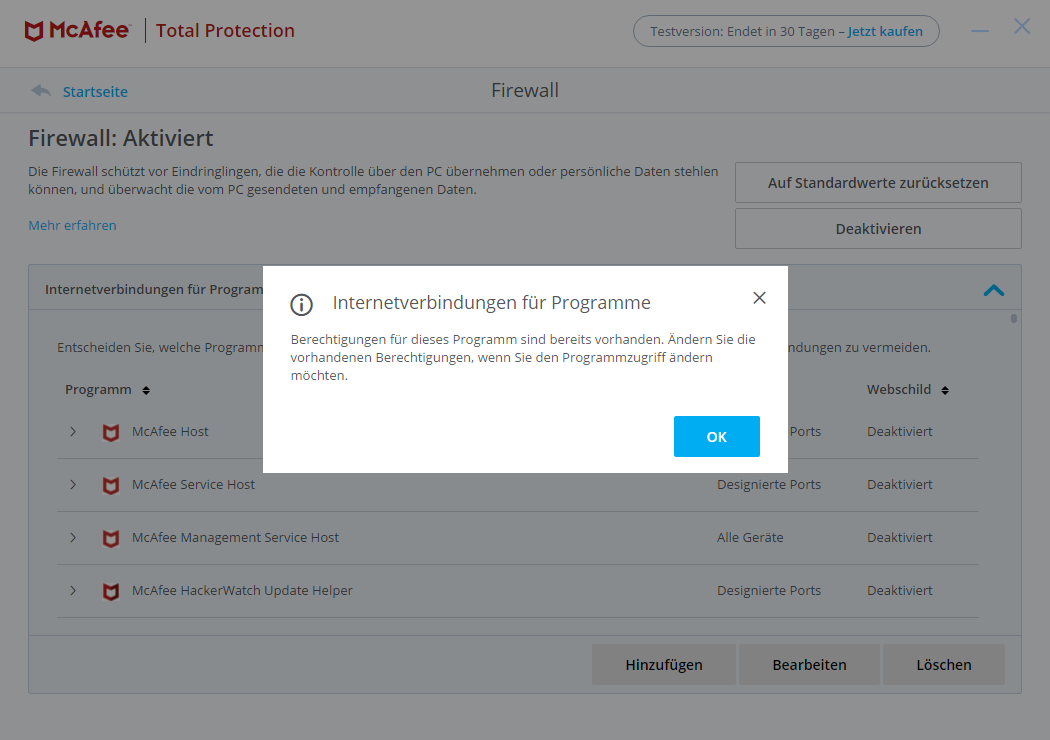Click Firewall: Aktiviert heading
Screen dimensions: 1050x740
[121, 139]
